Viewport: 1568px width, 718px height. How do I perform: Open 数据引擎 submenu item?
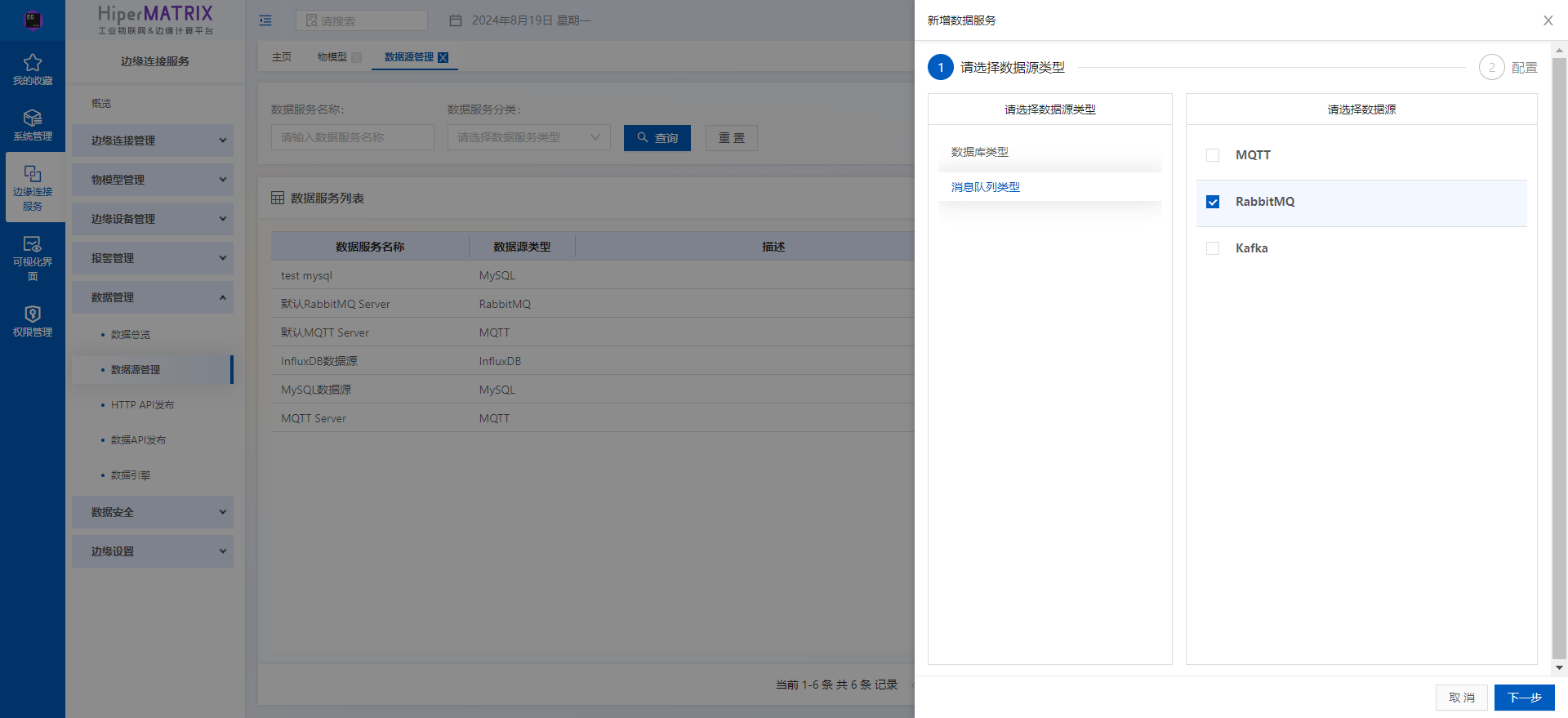click(131, 475)
